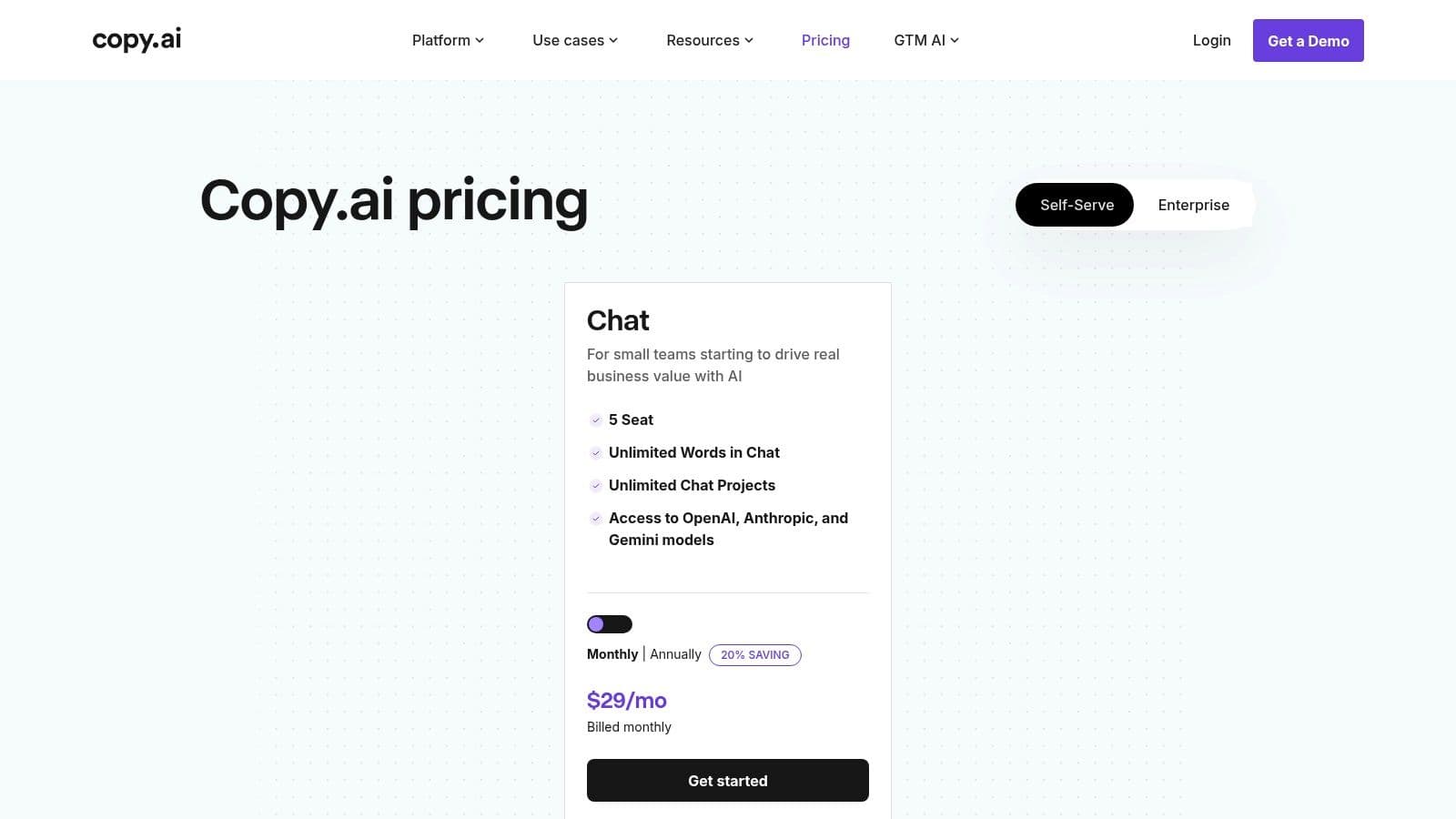
Task: Expand the Resources dropdown
Action: (x=709, y=40)
